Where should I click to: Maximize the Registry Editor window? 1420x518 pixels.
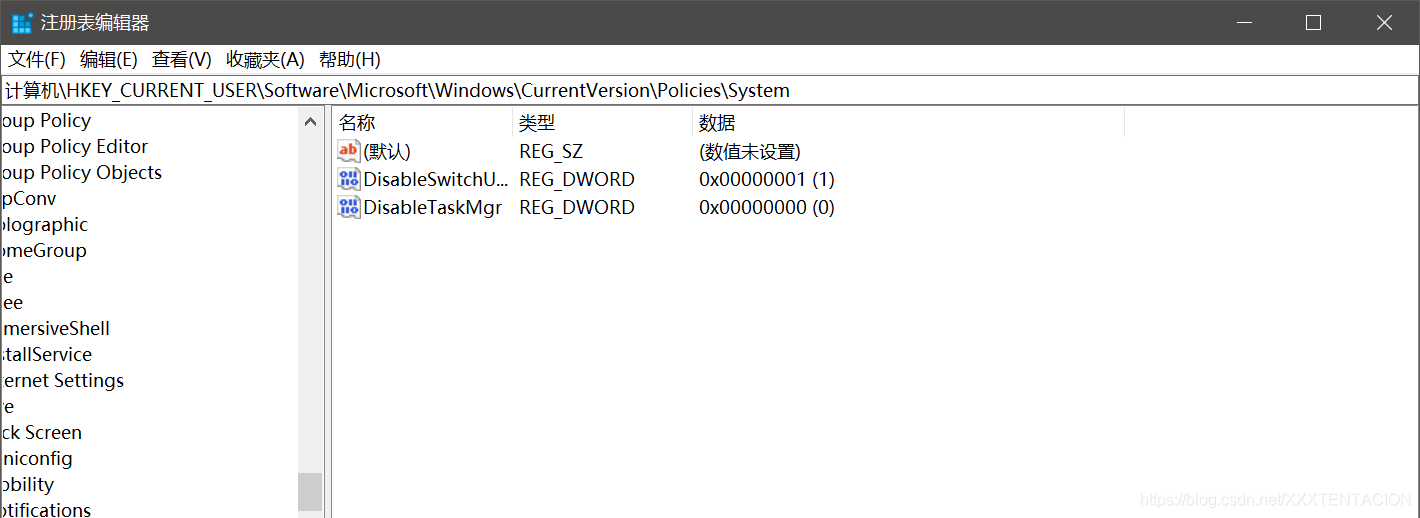(1314, 22)
